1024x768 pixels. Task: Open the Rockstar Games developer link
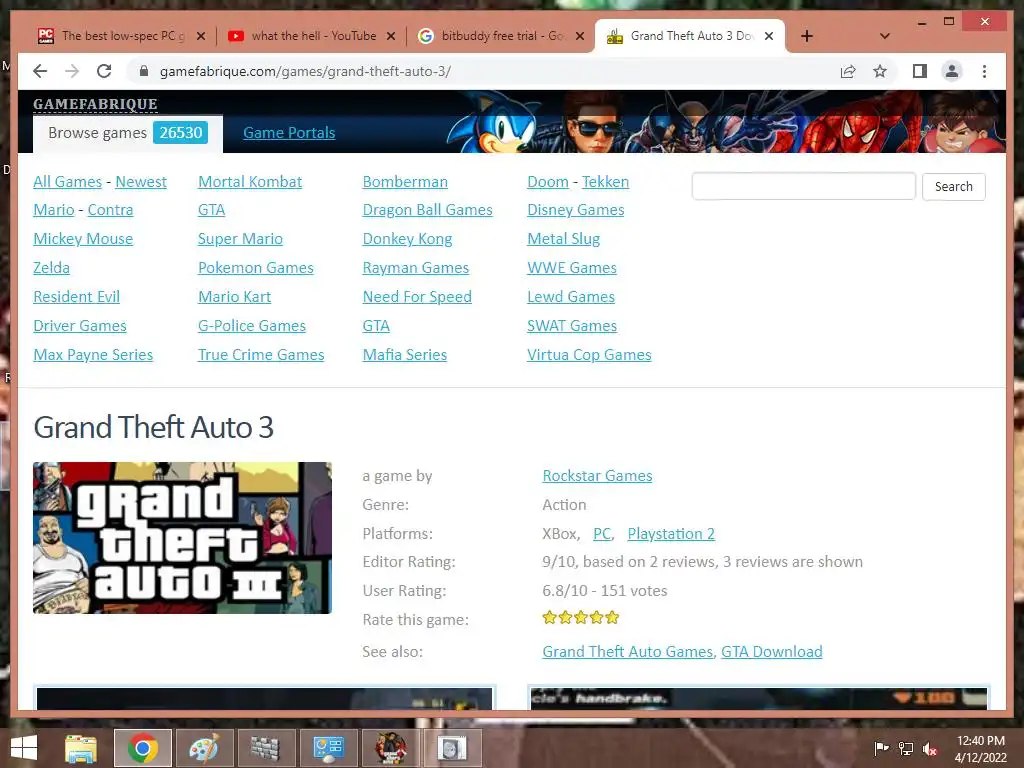[597, 475]
